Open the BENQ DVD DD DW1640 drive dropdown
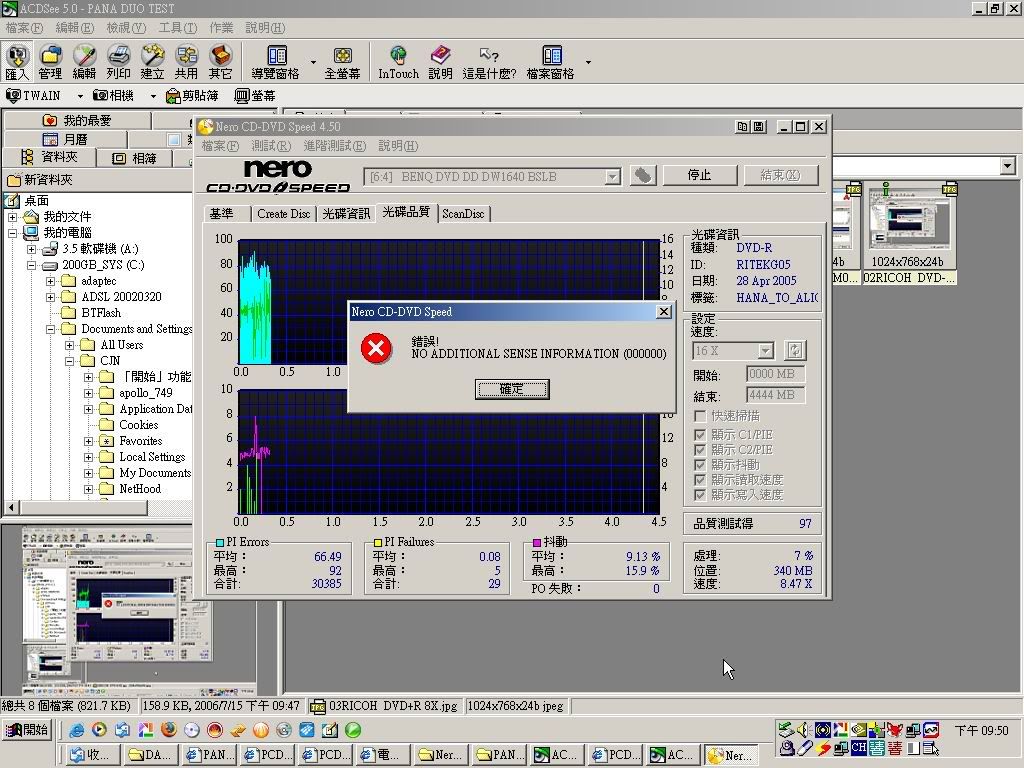1024x768 pixels. click(x=612, y=177)
